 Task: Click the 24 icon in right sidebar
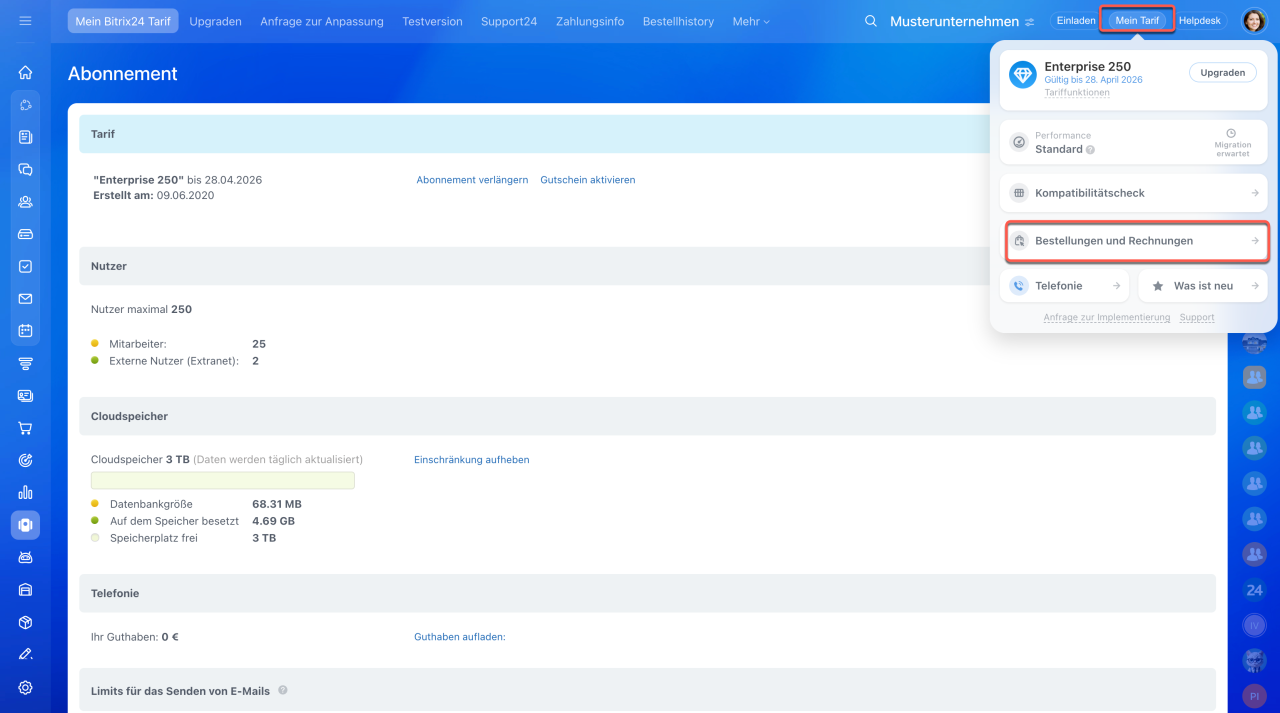point(1254,590)
